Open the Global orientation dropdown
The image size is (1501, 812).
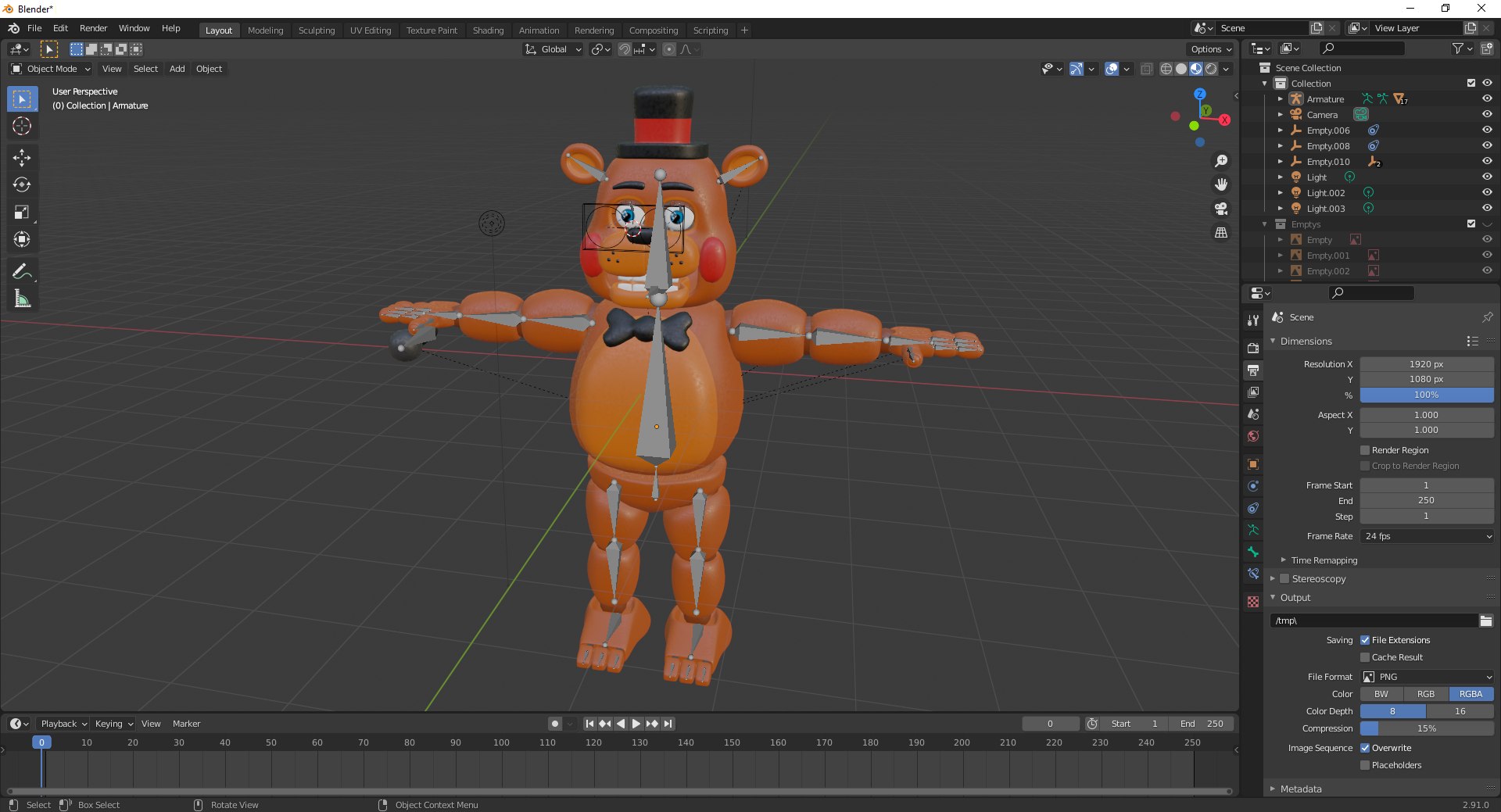coord(553,49)
